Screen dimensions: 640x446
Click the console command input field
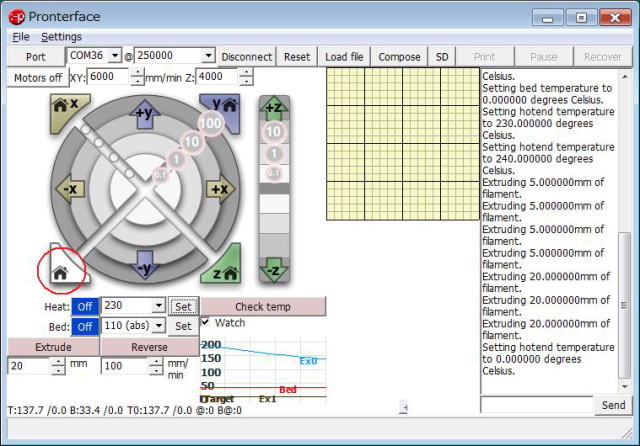pyautogui.click(x=537, y=405)
